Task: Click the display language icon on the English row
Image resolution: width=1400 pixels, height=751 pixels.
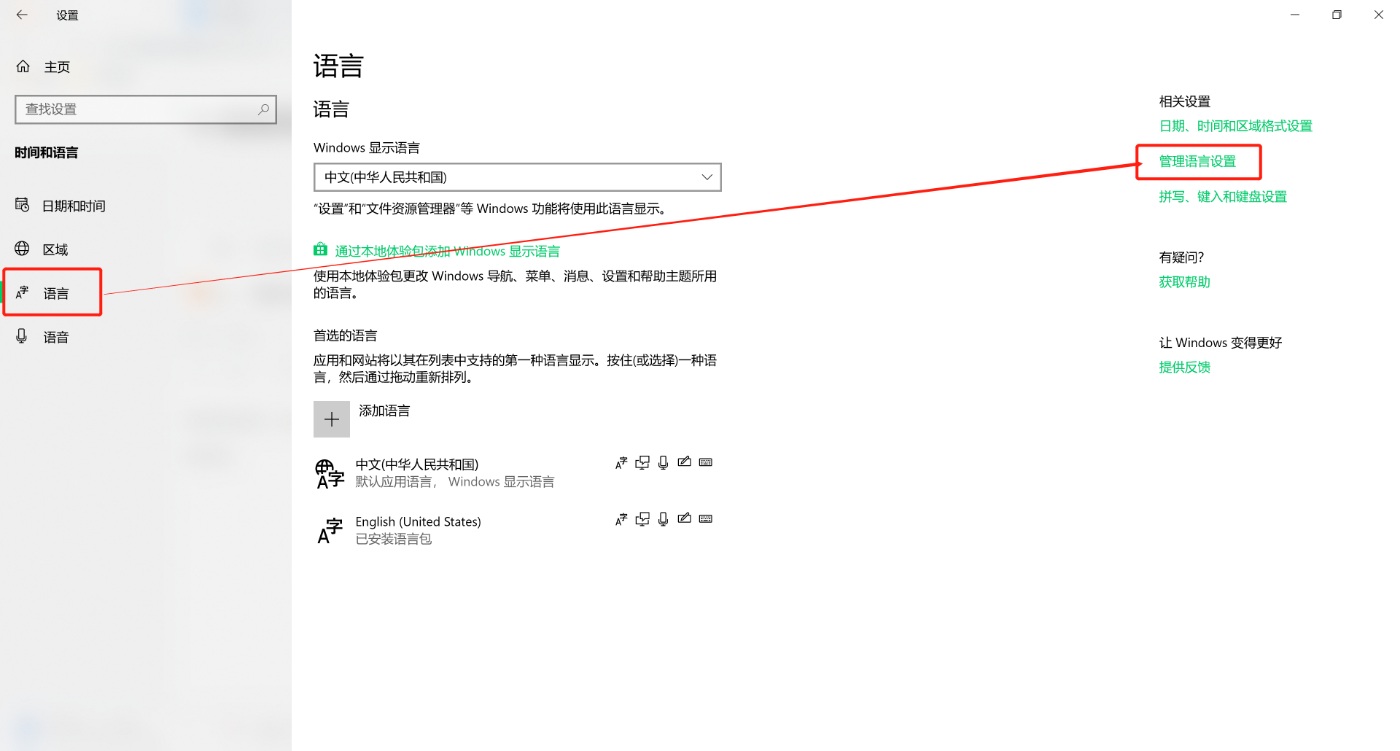Action: (621, 519)
